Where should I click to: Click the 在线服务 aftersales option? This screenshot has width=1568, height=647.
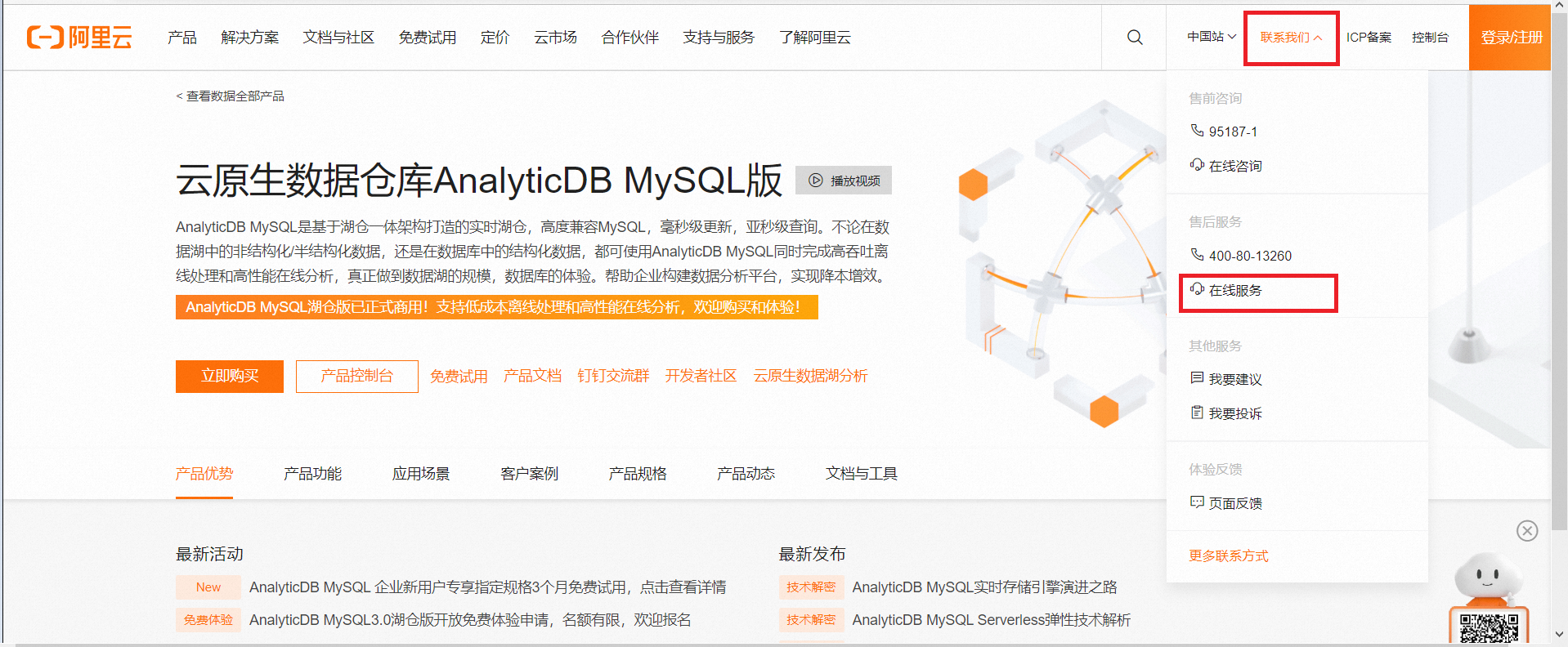click(x=1235, y=290)
